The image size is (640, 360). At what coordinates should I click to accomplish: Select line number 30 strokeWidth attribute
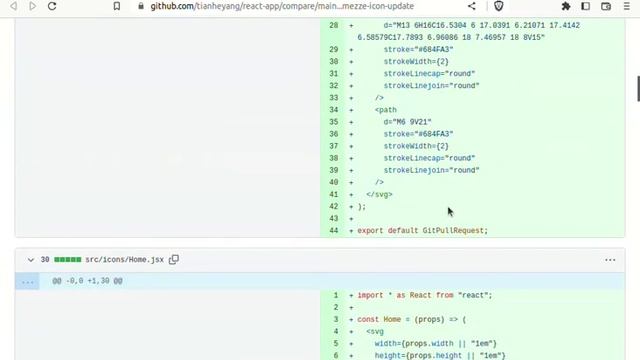tap(334, 62)
